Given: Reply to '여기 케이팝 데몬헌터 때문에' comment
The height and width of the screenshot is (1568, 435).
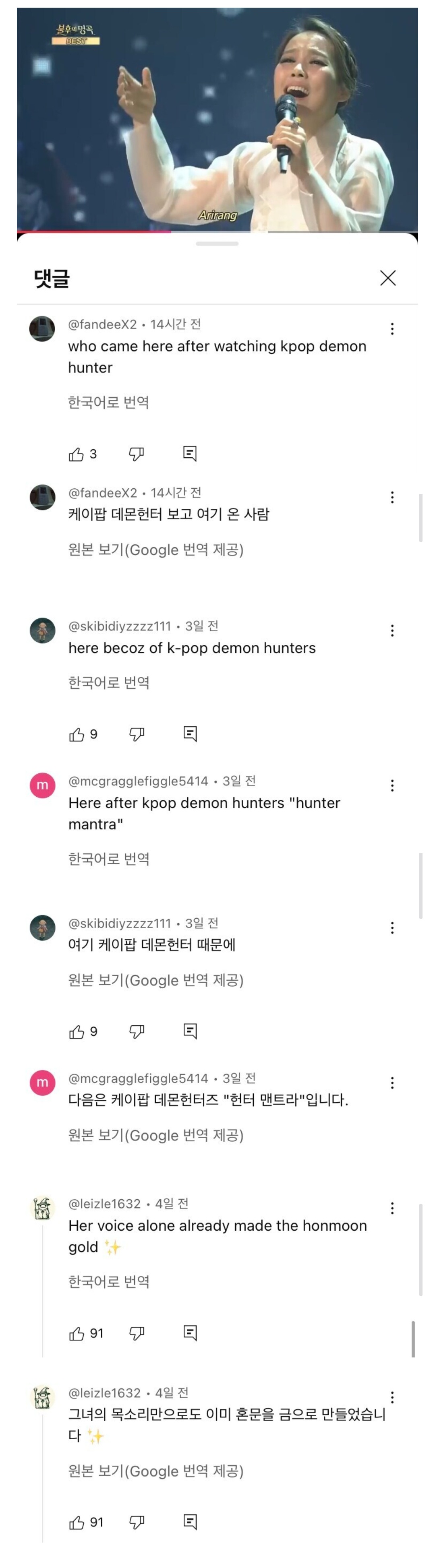Looking at the screenshot, I should click(190, 1031).
